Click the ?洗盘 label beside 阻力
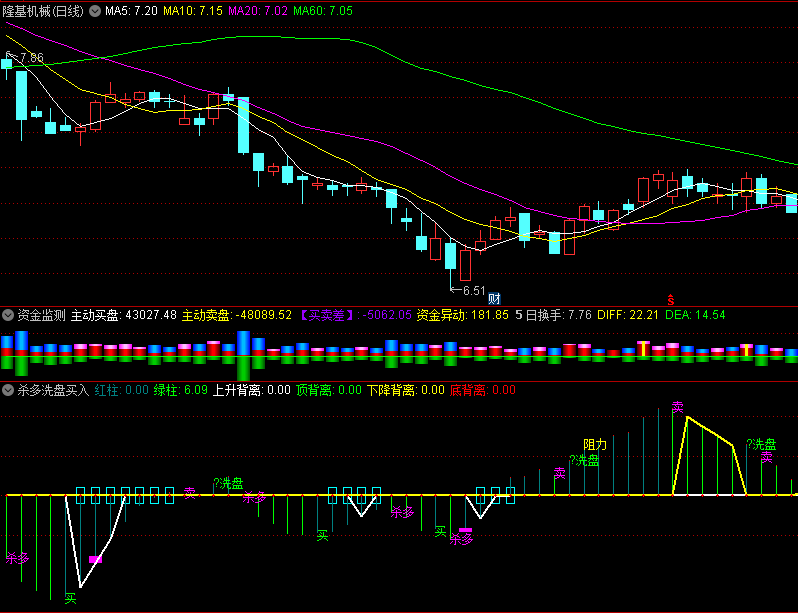This screenshot has width=798, height=613. click(584, 461)
